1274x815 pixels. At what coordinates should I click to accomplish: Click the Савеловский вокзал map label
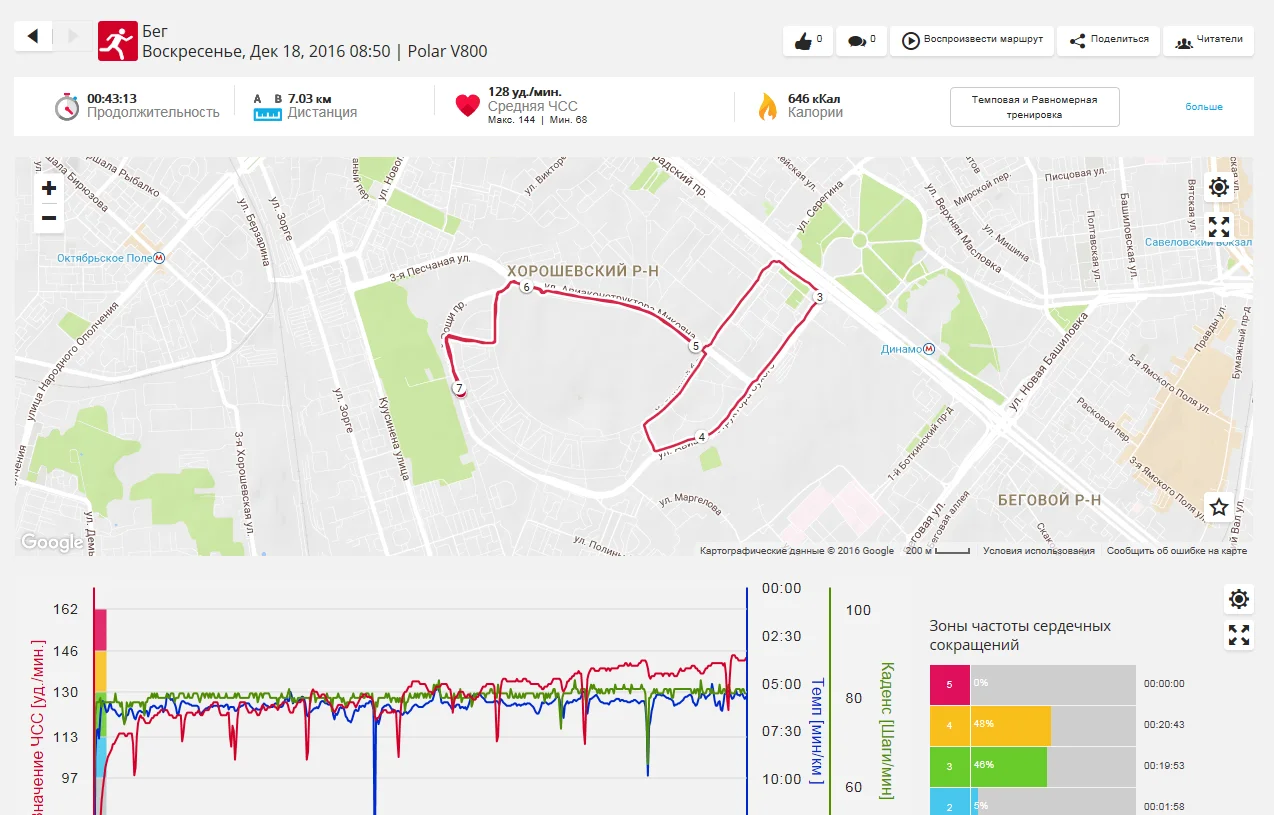(1198, 242)
